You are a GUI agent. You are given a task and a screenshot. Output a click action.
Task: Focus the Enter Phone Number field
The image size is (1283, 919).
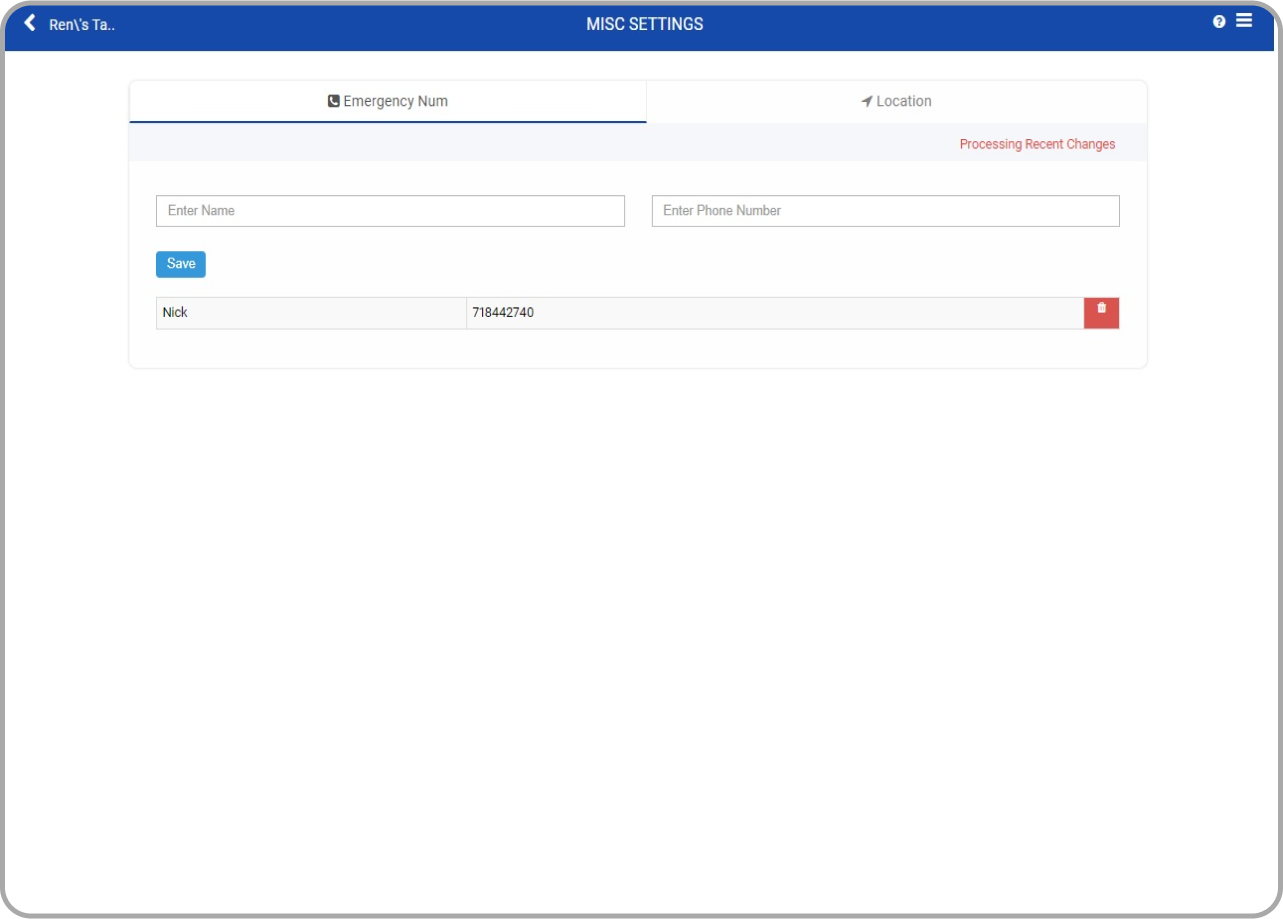point(885,211)
